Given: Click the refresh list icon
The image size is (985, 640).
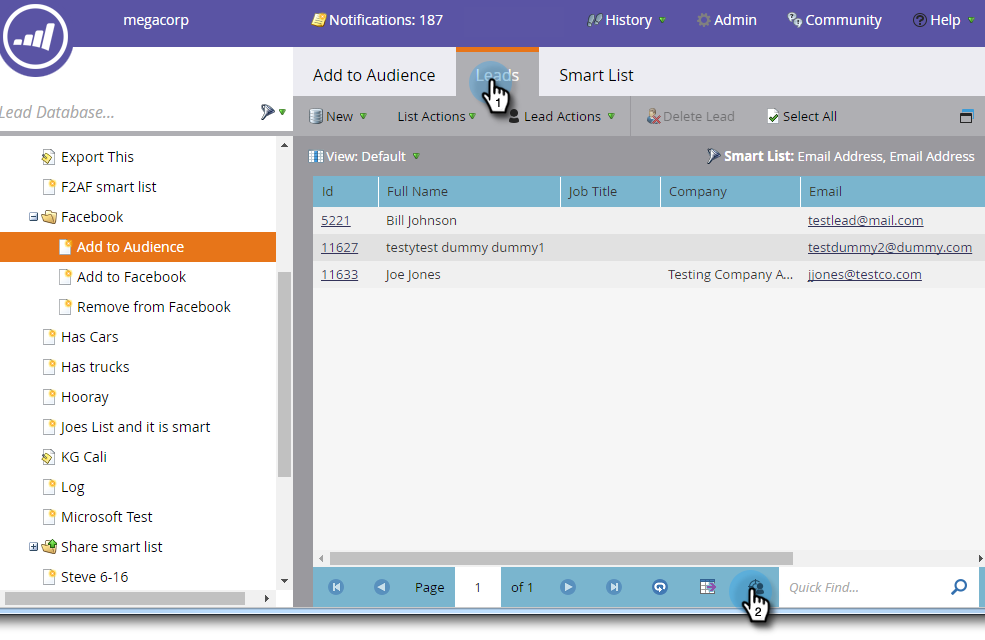Looking at the screenshot, I should [x=660, y=587].
